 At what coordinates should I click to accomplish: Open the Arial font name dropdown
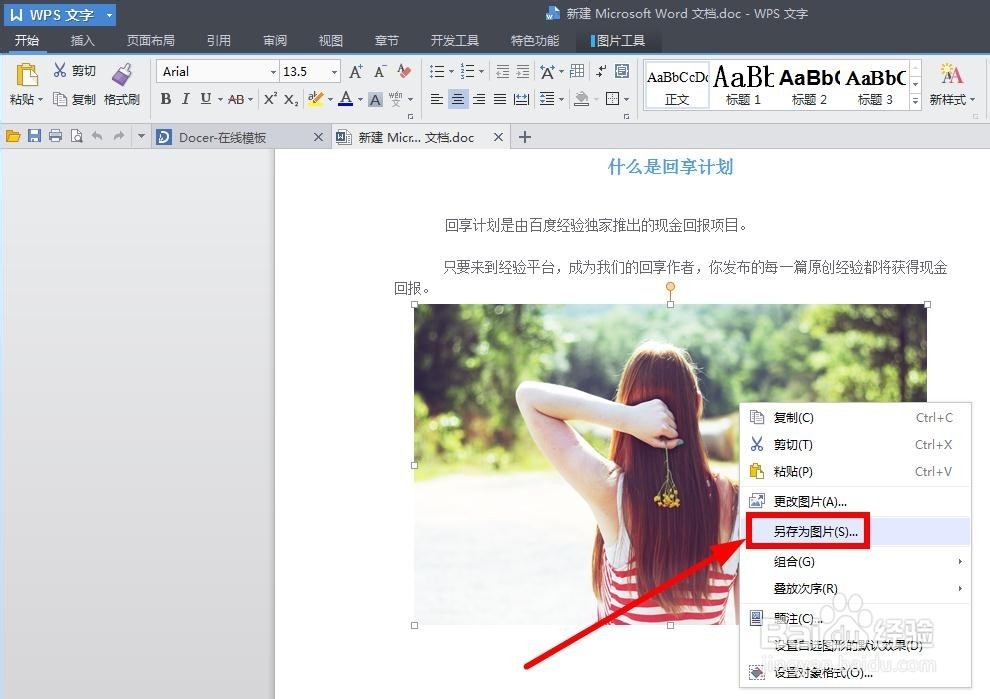[273, 72]
